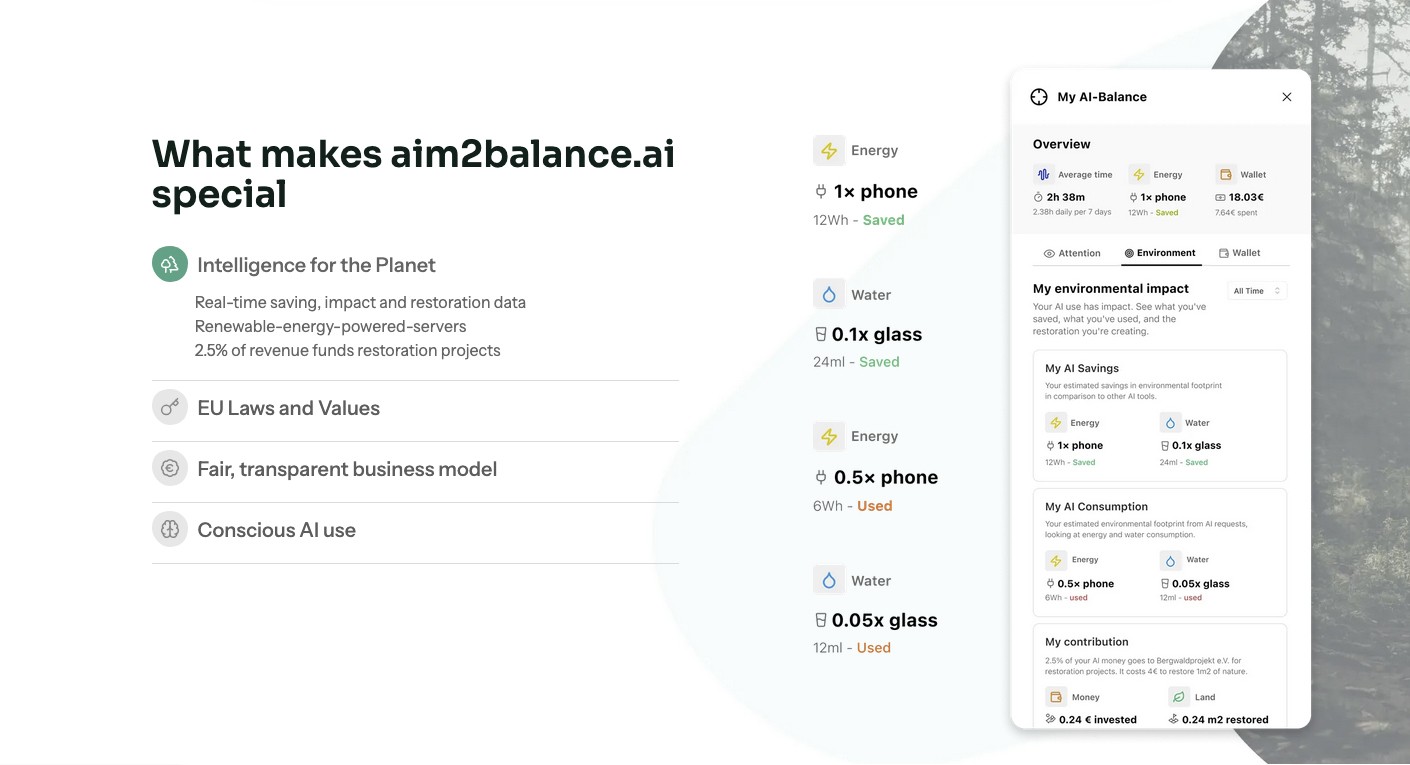Select the Environment tab
The height and width of the screenshot is (765, 1410).
pos(1160,253)
